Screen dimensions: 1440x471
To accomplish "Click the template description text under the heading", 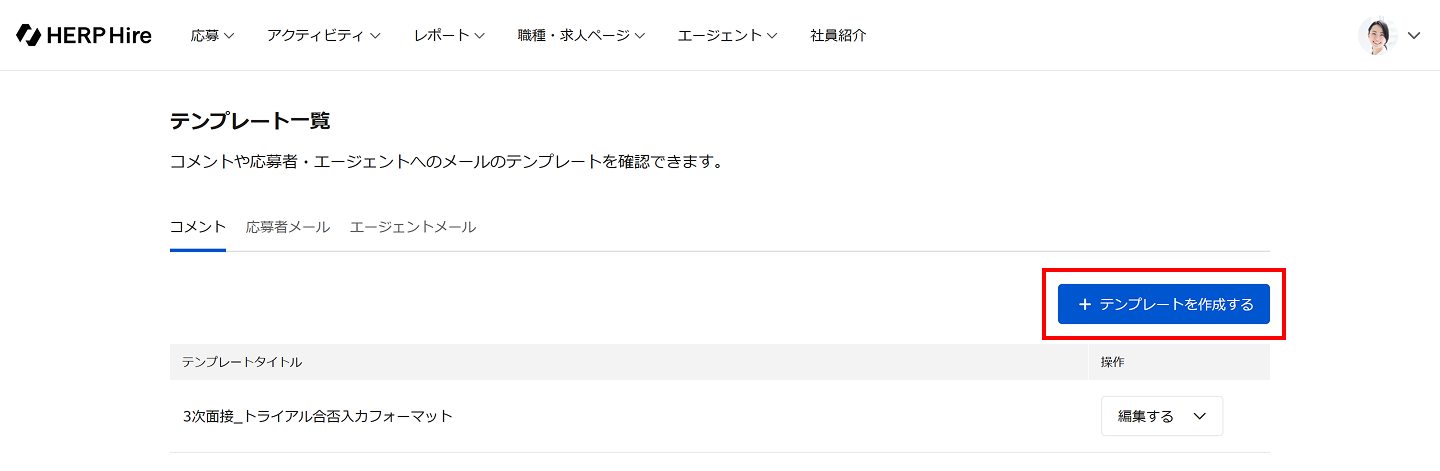I will 446,161.
